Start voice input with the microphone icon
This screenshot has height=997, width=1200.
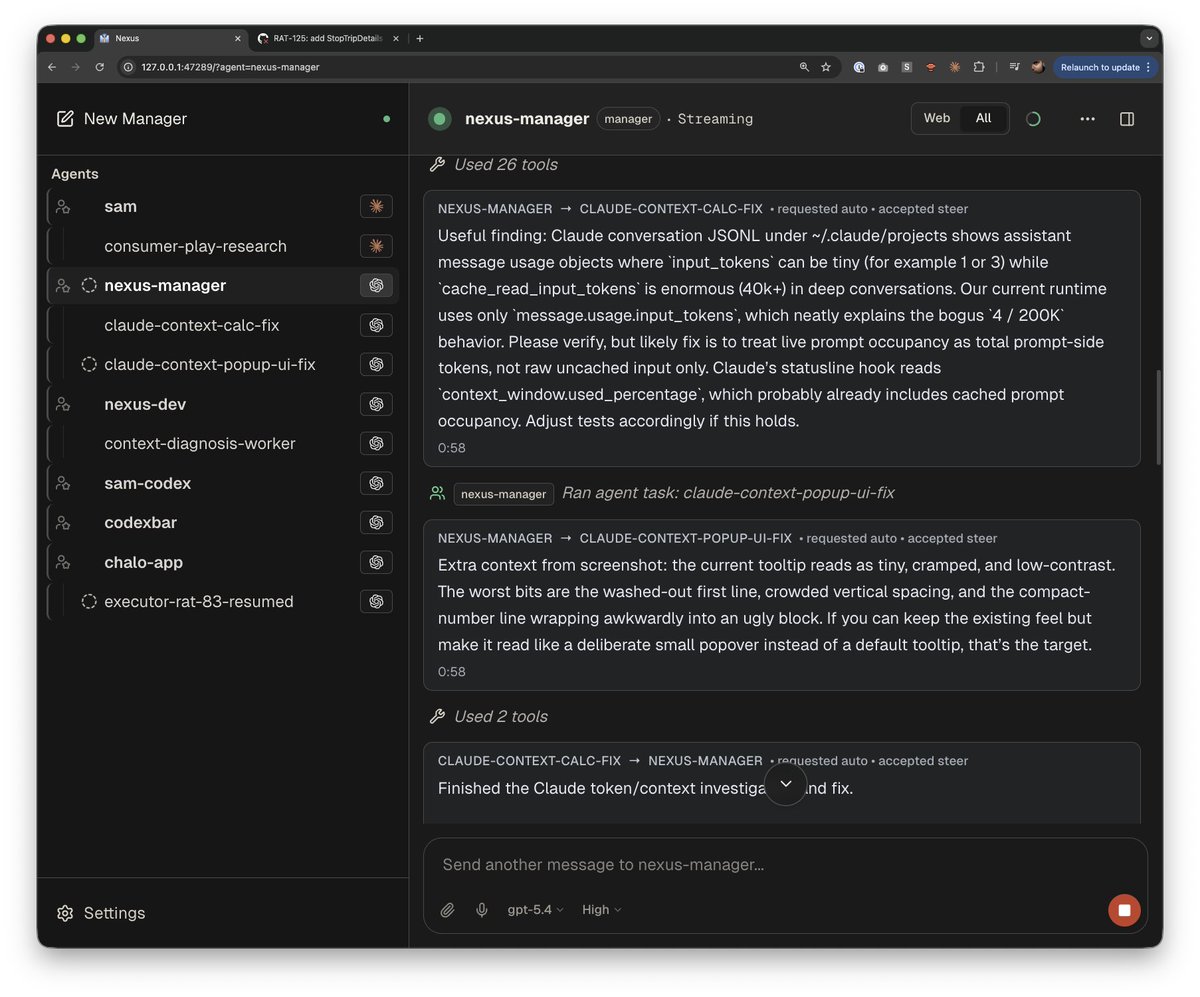click(481, 909)
